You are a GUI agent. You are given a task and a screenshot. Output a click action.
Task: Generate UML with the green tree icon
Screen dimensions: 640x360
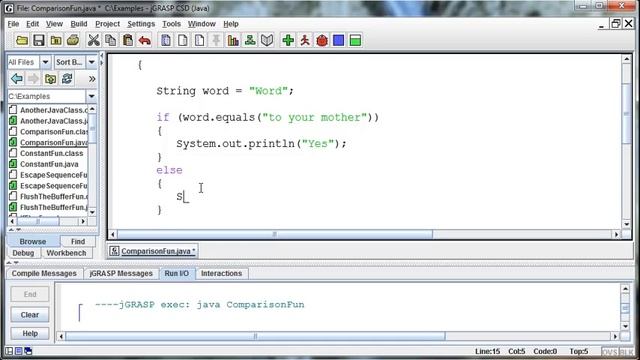250,40
